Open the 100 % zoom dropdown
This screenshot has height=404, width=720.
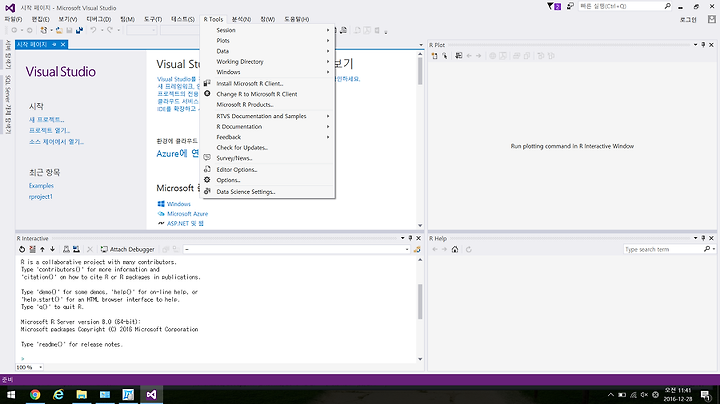point(40,367)
